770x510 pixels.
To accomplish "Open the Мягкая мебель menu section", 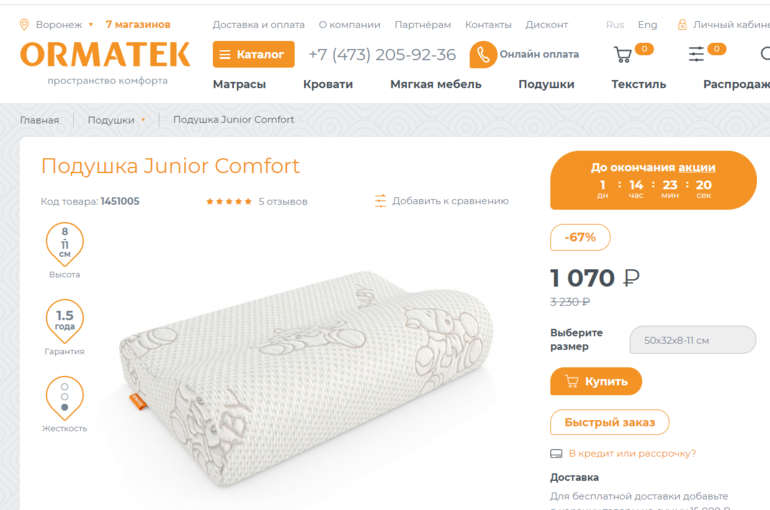I will click(436, 84).
